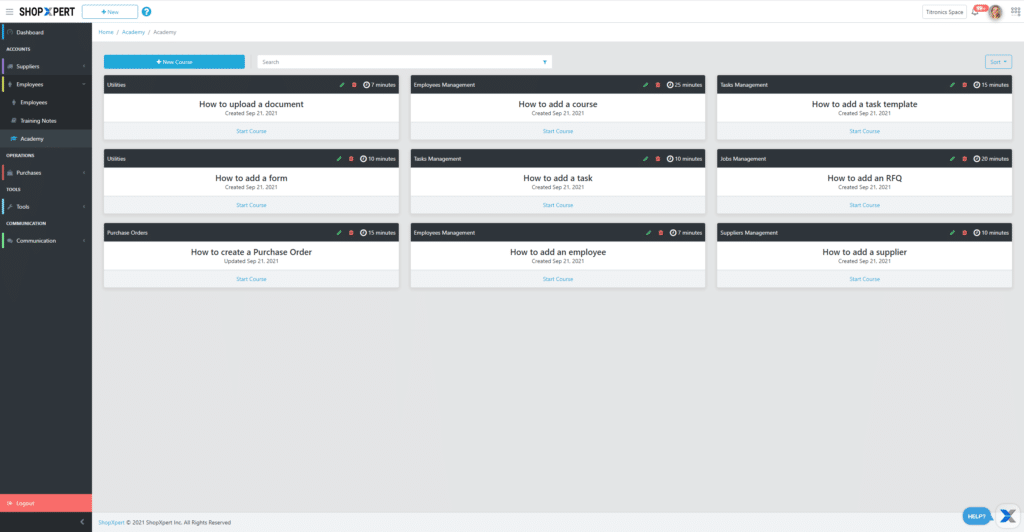Expand the Suppliers sidebar menu
The image size is (1024, 532).
click(x=45, y=67)
